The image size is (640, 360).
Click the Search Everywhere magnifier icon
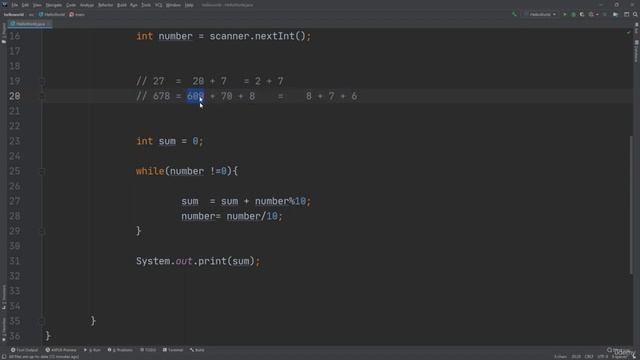click(636, 14)
